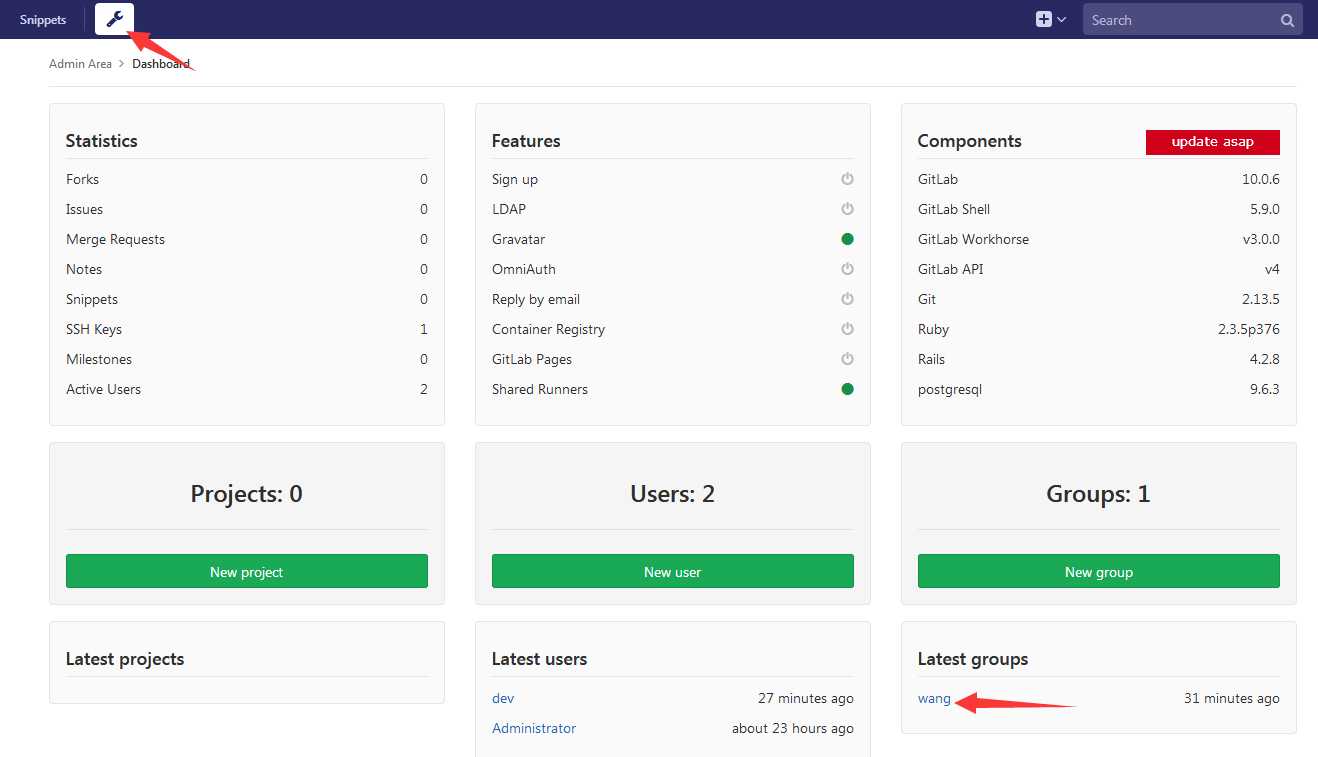Create a New group
The height and width of the screenshot is (757, 1318).
click(1099, 571)
